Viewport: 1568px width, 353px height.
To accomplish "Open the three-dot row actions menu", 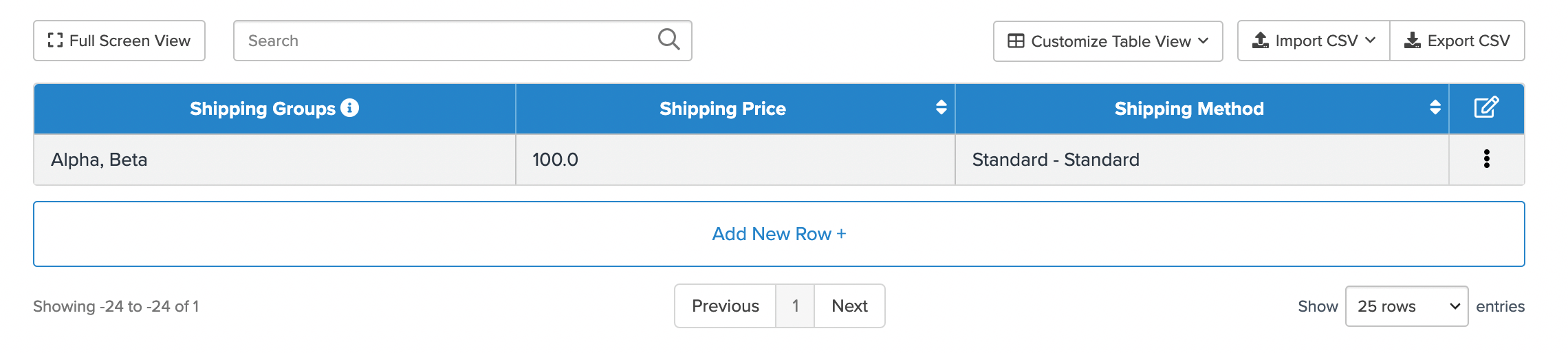I will [x=1486, y=159].
